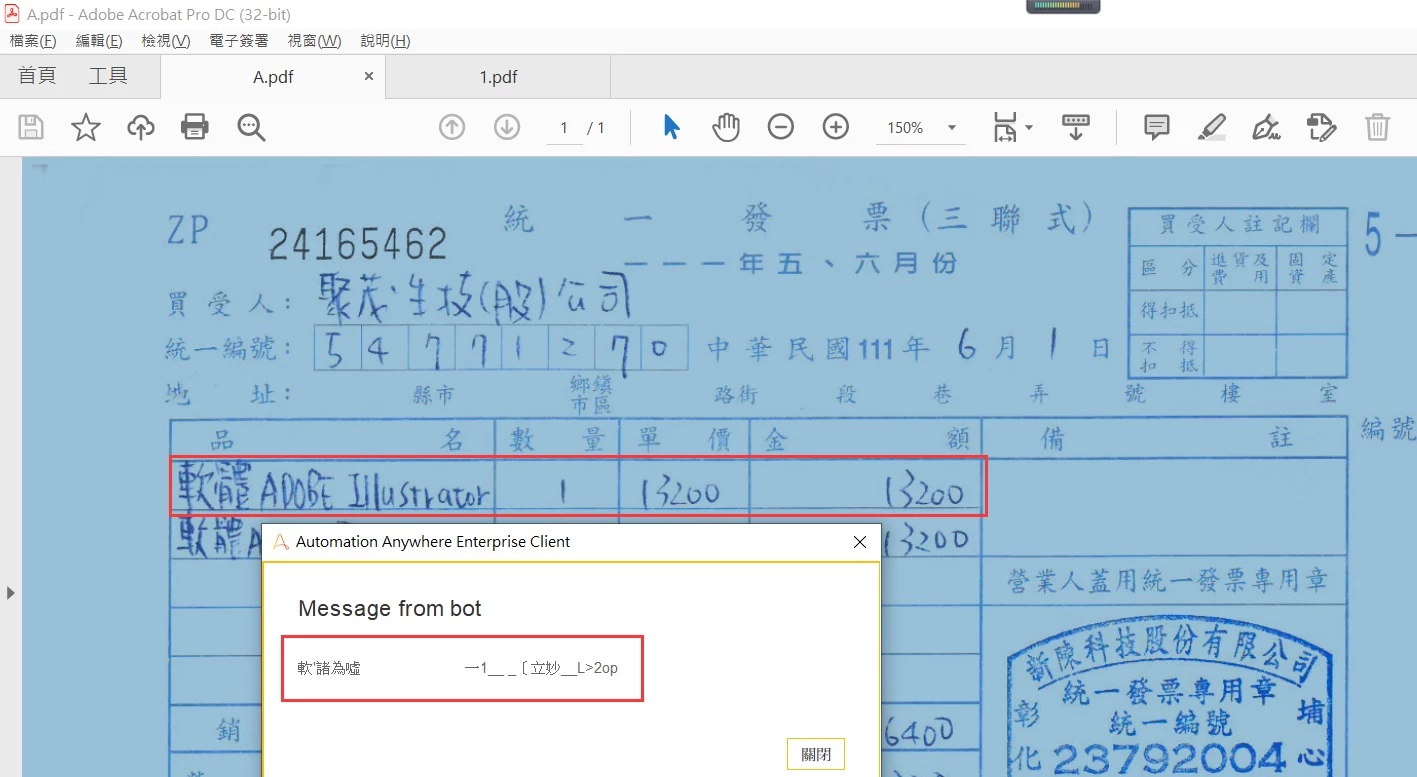Click the scrolling mode keyboard icon

(x=1076, y=127)
